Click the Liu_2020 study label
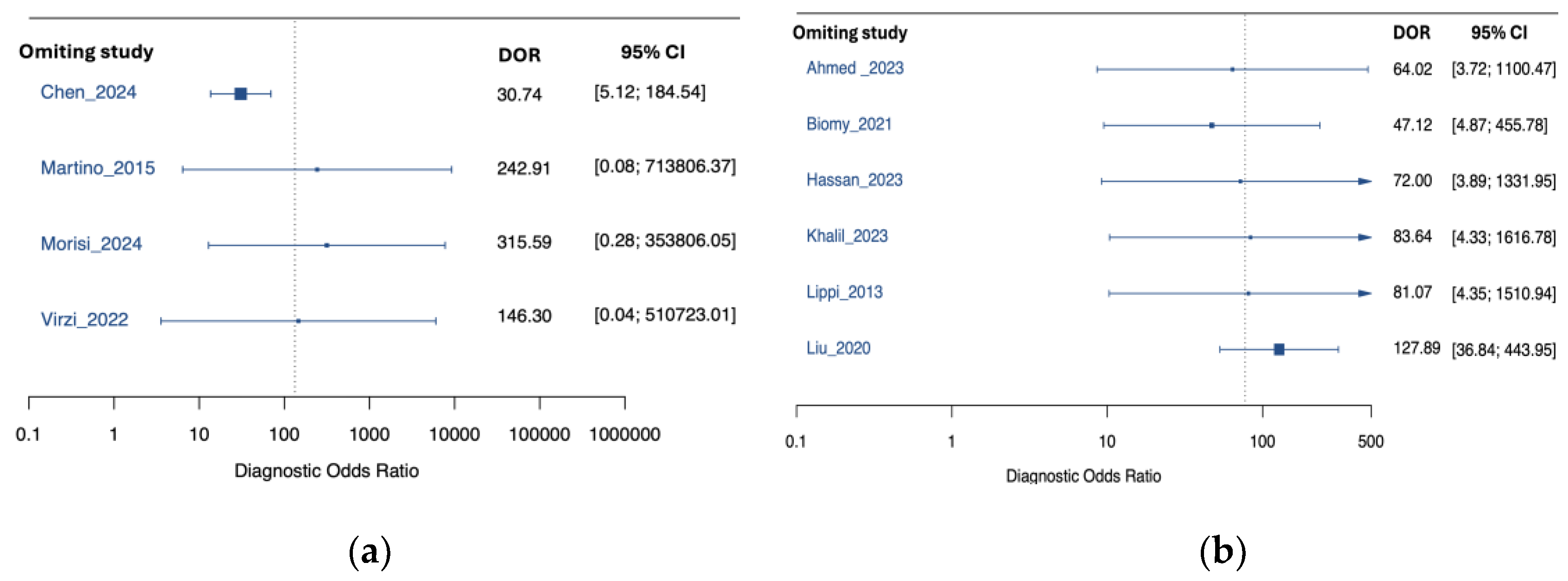Screen dimensions: 1568x581 tap(838, 348)
